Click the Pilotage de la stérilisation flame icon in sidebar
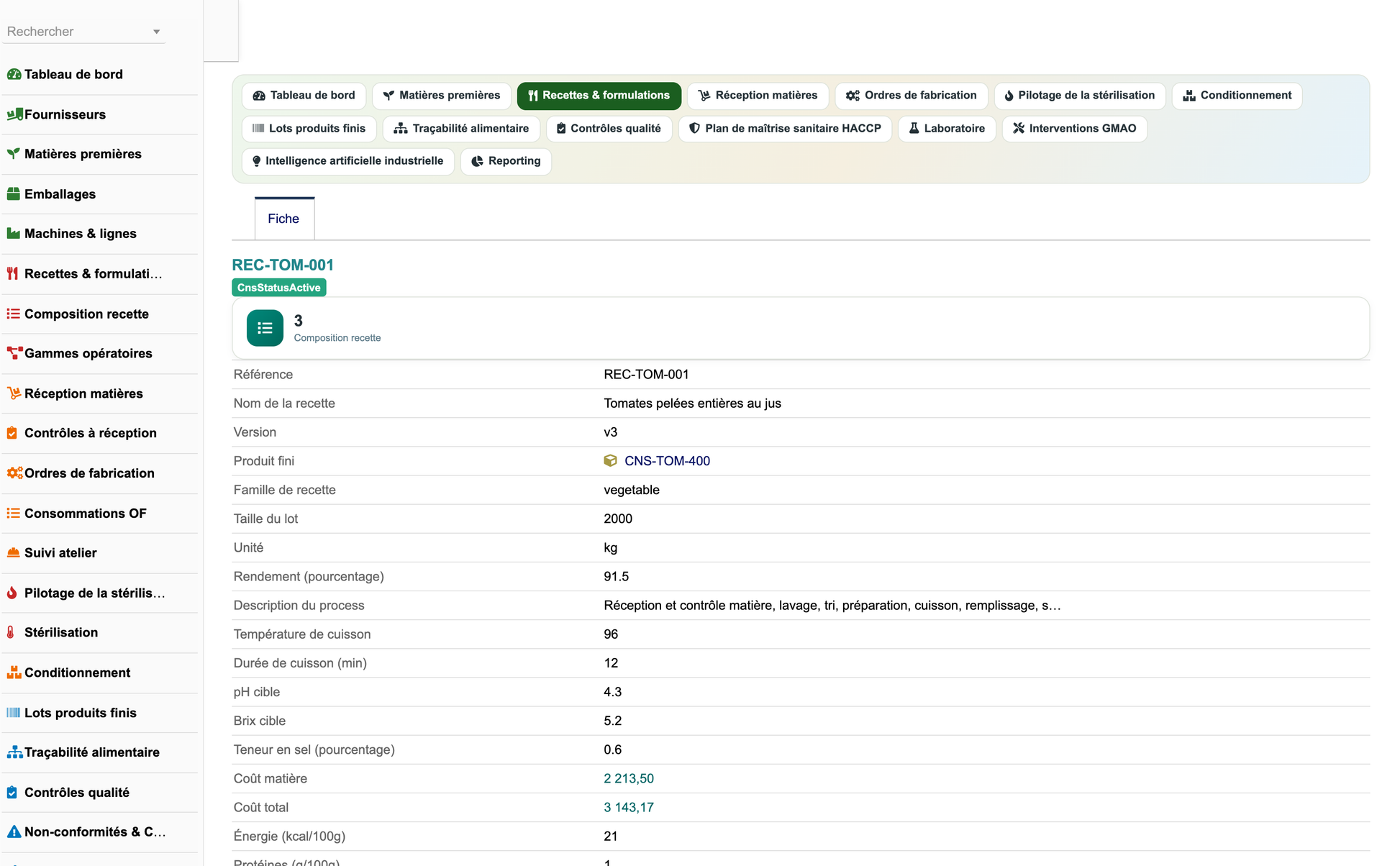Screen dimensions: 1400x866 12,593
